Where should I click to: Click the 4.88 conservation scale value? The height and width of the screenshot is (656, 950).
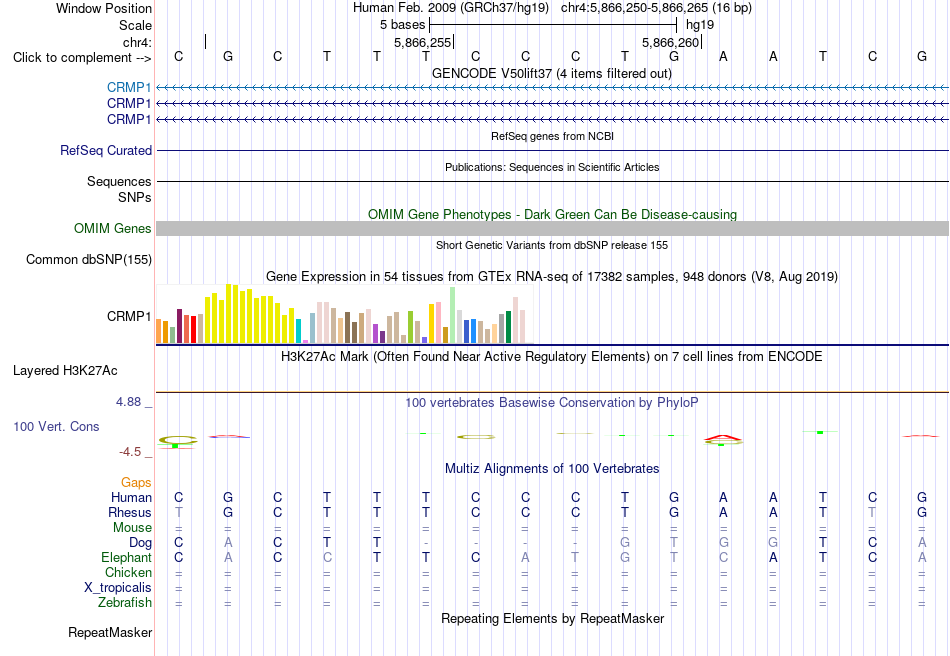128,402
